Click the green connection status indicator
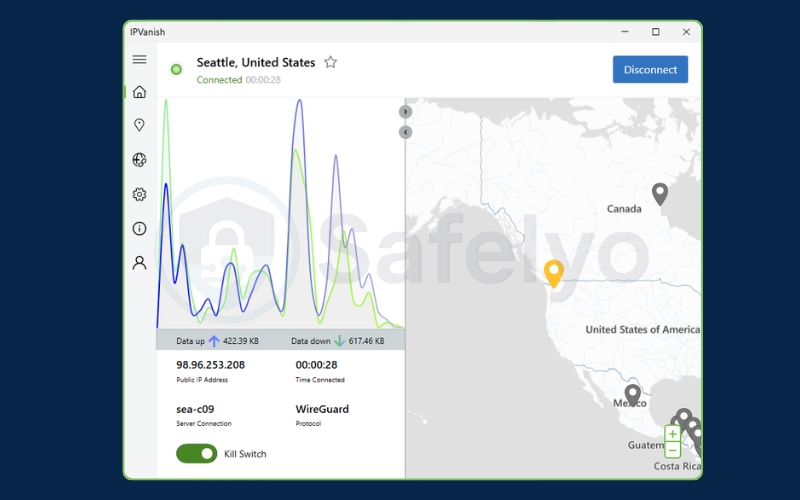The height and width of the screenshot is (500, 800). [177, 69]
